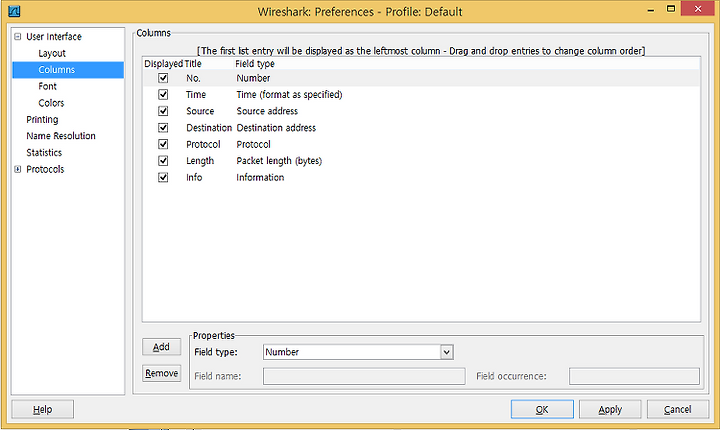The image size is (720, 430).
Task: Select the 'Source' title cell
Action: (x=200, y=111)
